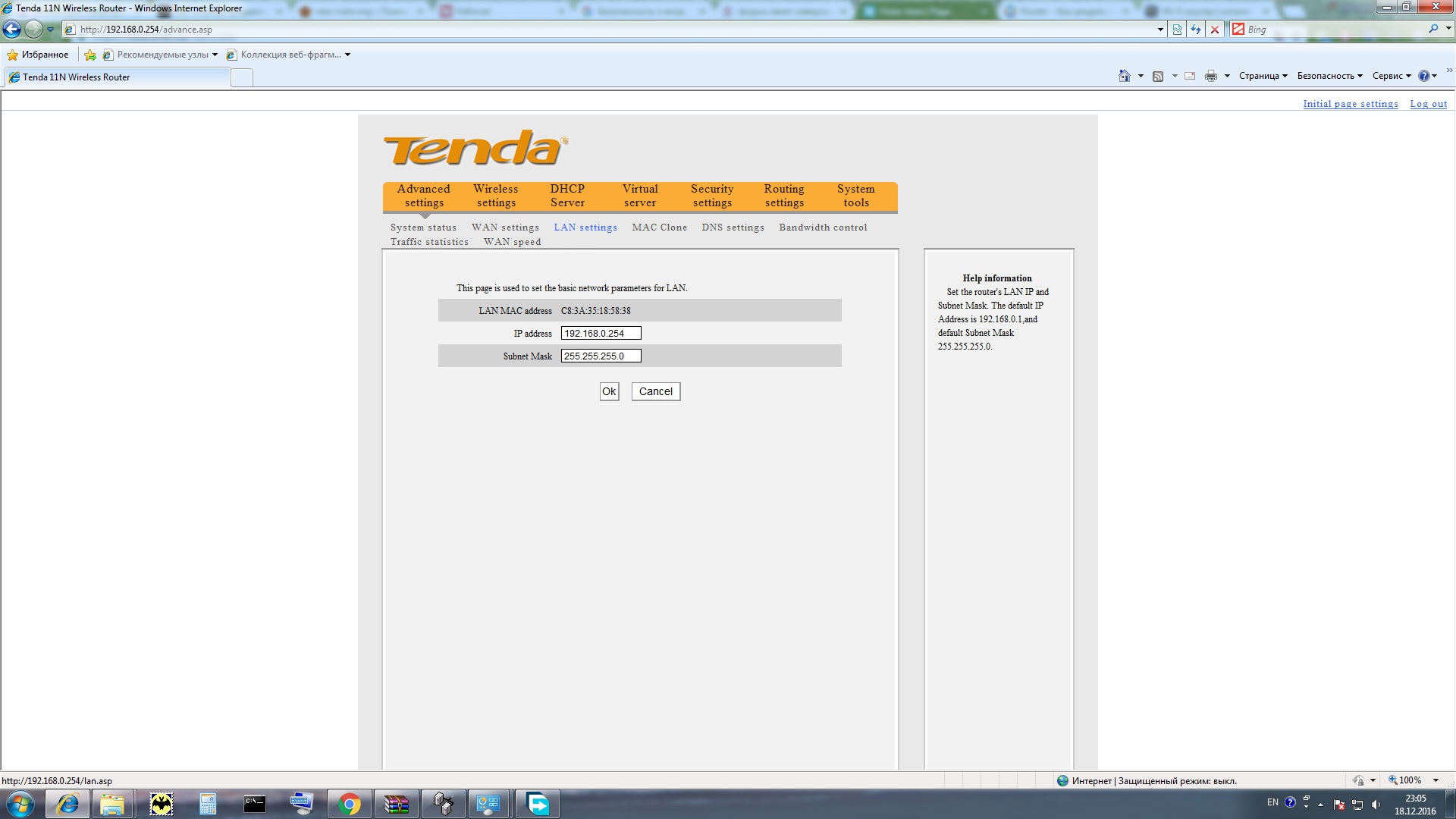The width and height of the screenshot is (1456, 819).
Task: Click the Stop loading red X icon
Action: tap(1215, 30)
